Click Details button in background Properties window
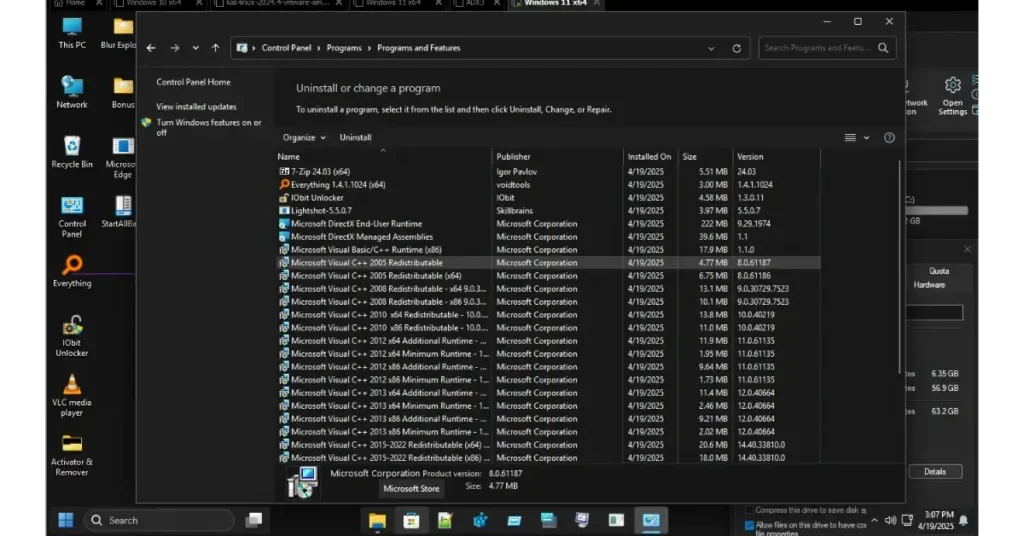Screen dimensions: 1024x536 tap(935, 471)
